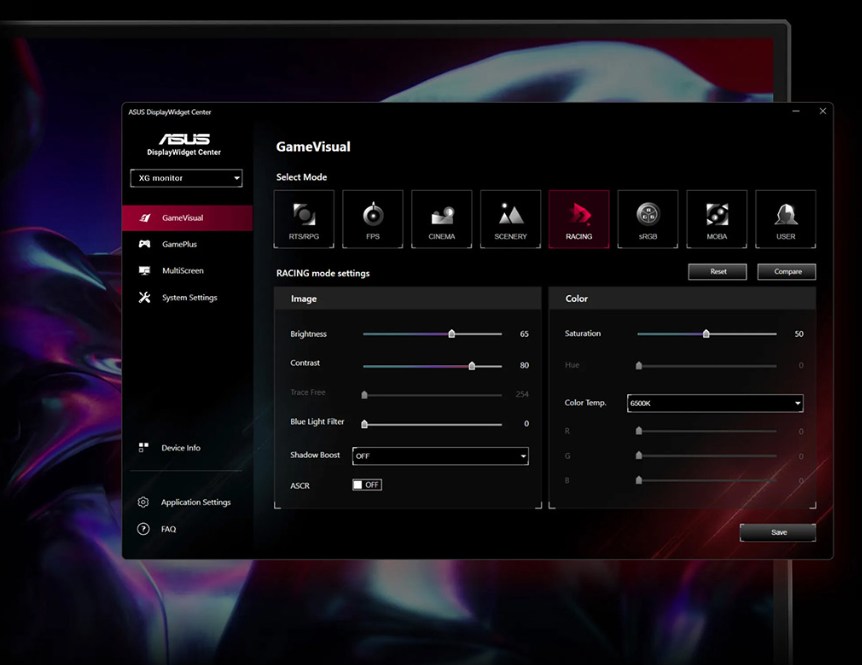Click the Reset button
The image size is (862, 665).
717,271
